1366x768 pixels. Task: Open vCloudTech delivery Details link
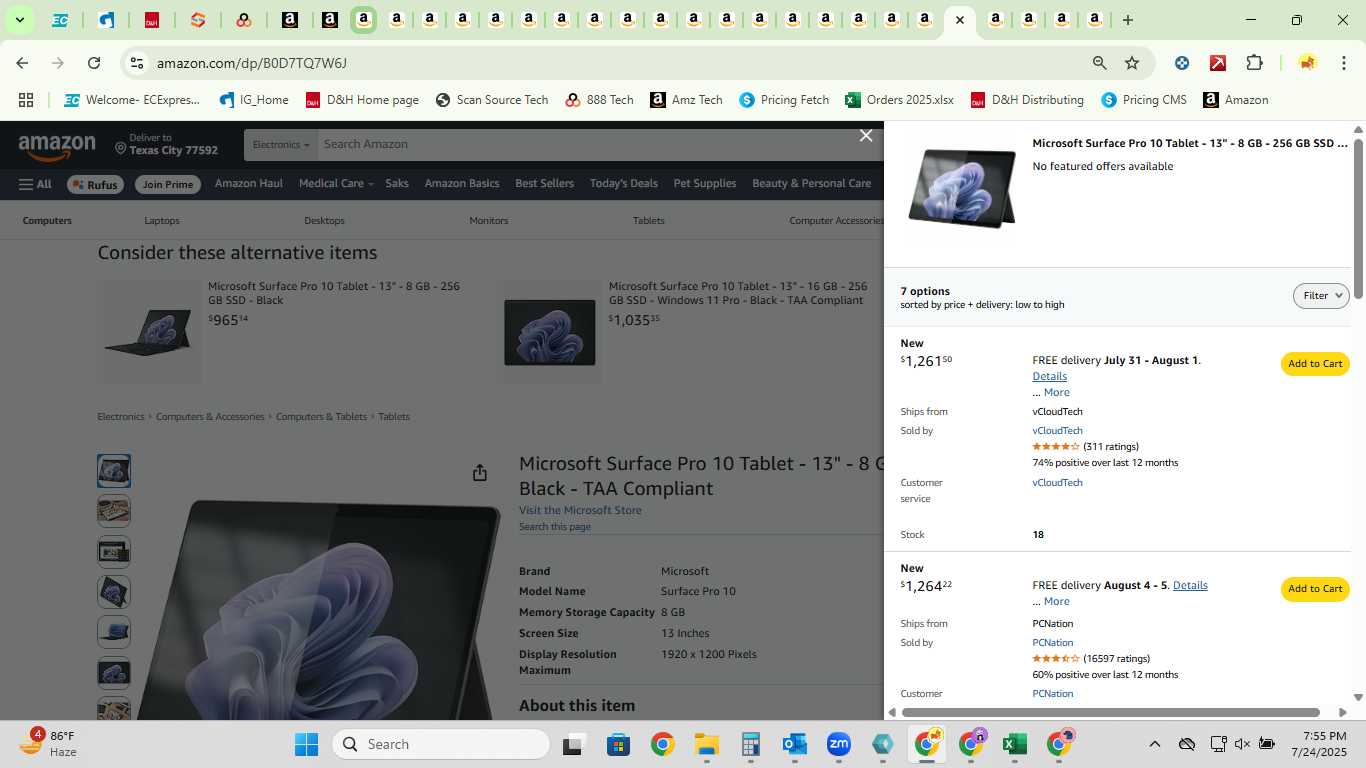pyautogui.click(x=1049, y=377)
